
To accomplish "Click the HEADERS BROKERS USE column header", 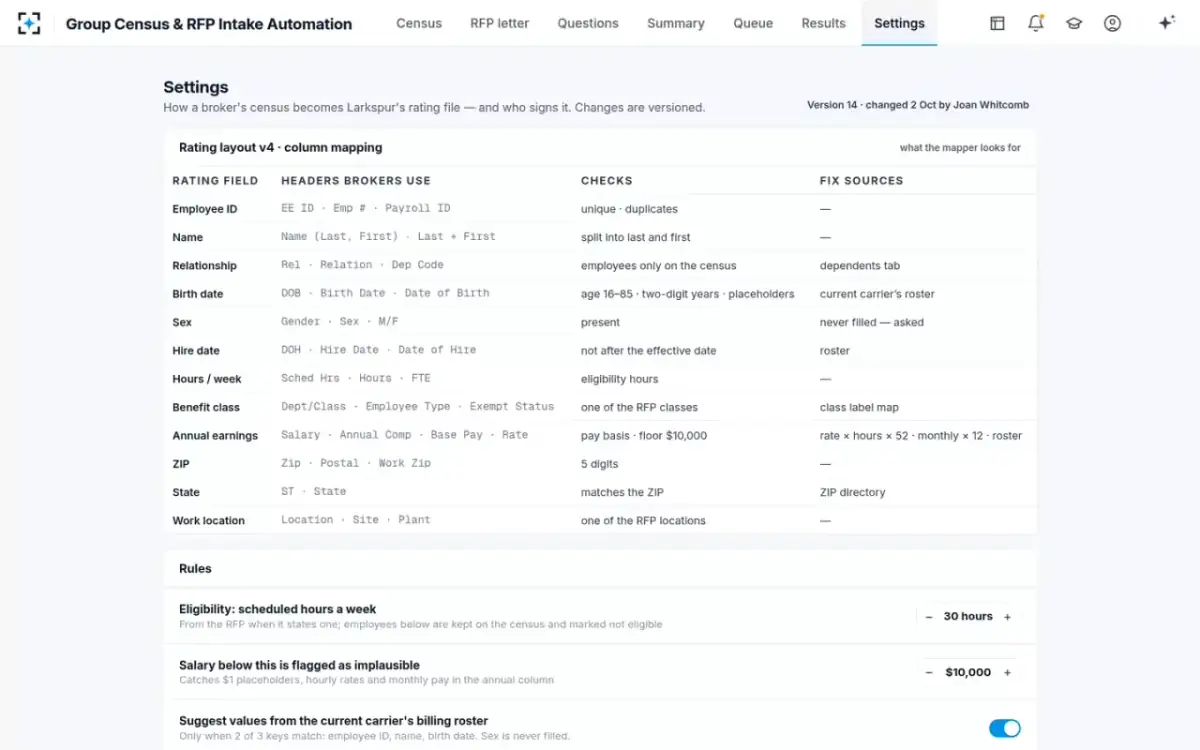I will [x=356, y=181].
